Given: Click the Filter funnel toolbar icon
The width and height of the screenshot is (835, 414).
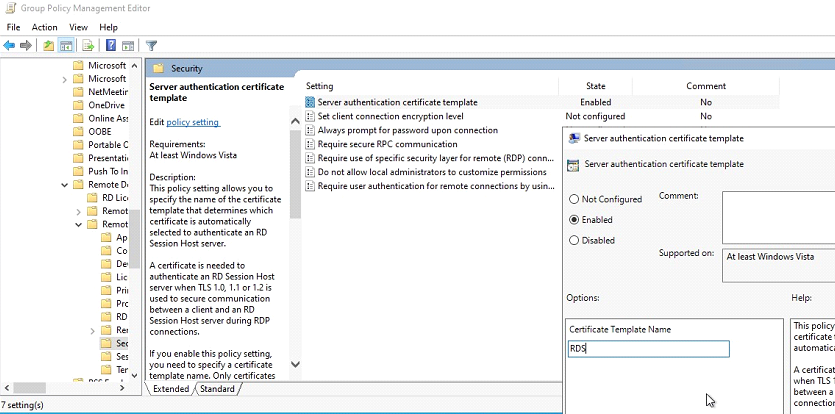Looking at the screenshot, I should tap(152, 45).
